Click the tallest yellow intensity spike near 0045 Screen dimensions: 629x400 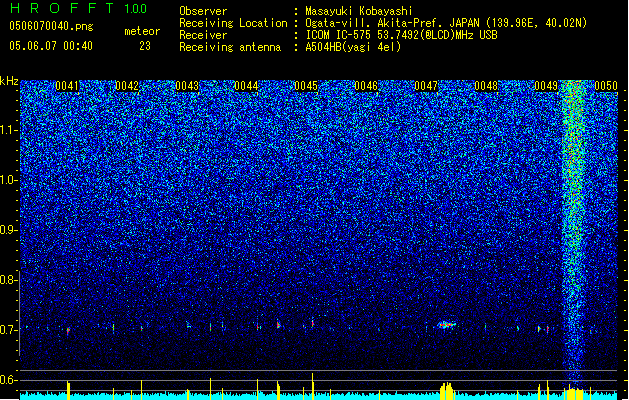312,386
